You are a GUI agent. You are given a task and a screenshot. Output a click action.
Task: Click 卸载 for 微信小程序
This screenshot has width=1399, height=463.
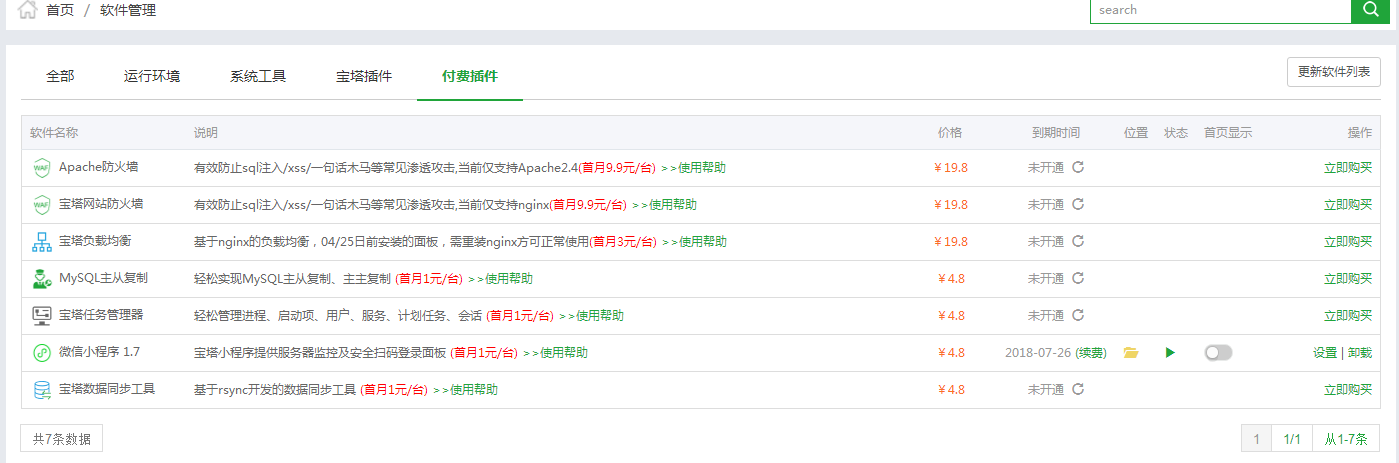coord(1360,352)
